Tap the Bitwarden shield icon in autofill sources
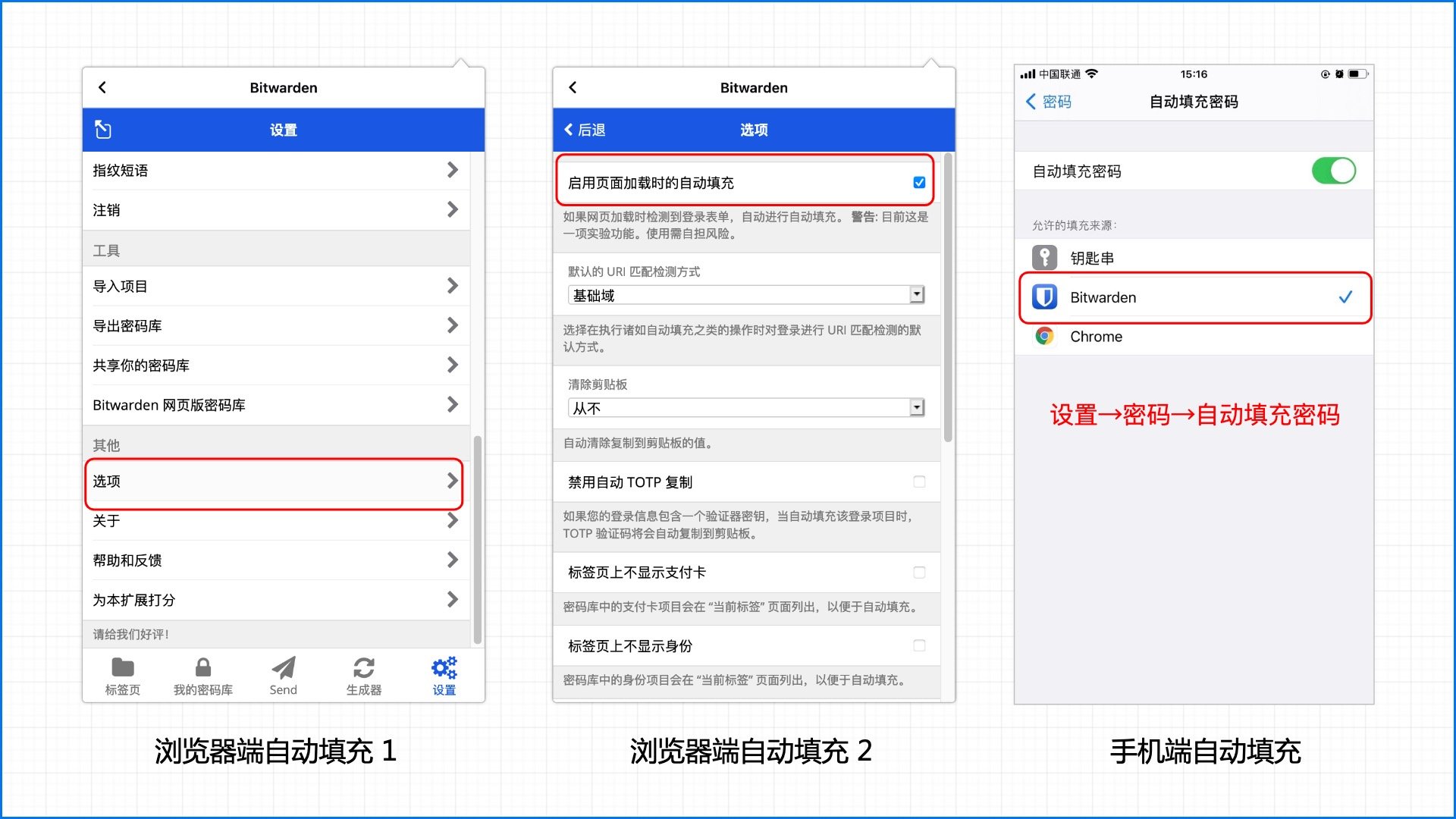 tap(1044, 297)
